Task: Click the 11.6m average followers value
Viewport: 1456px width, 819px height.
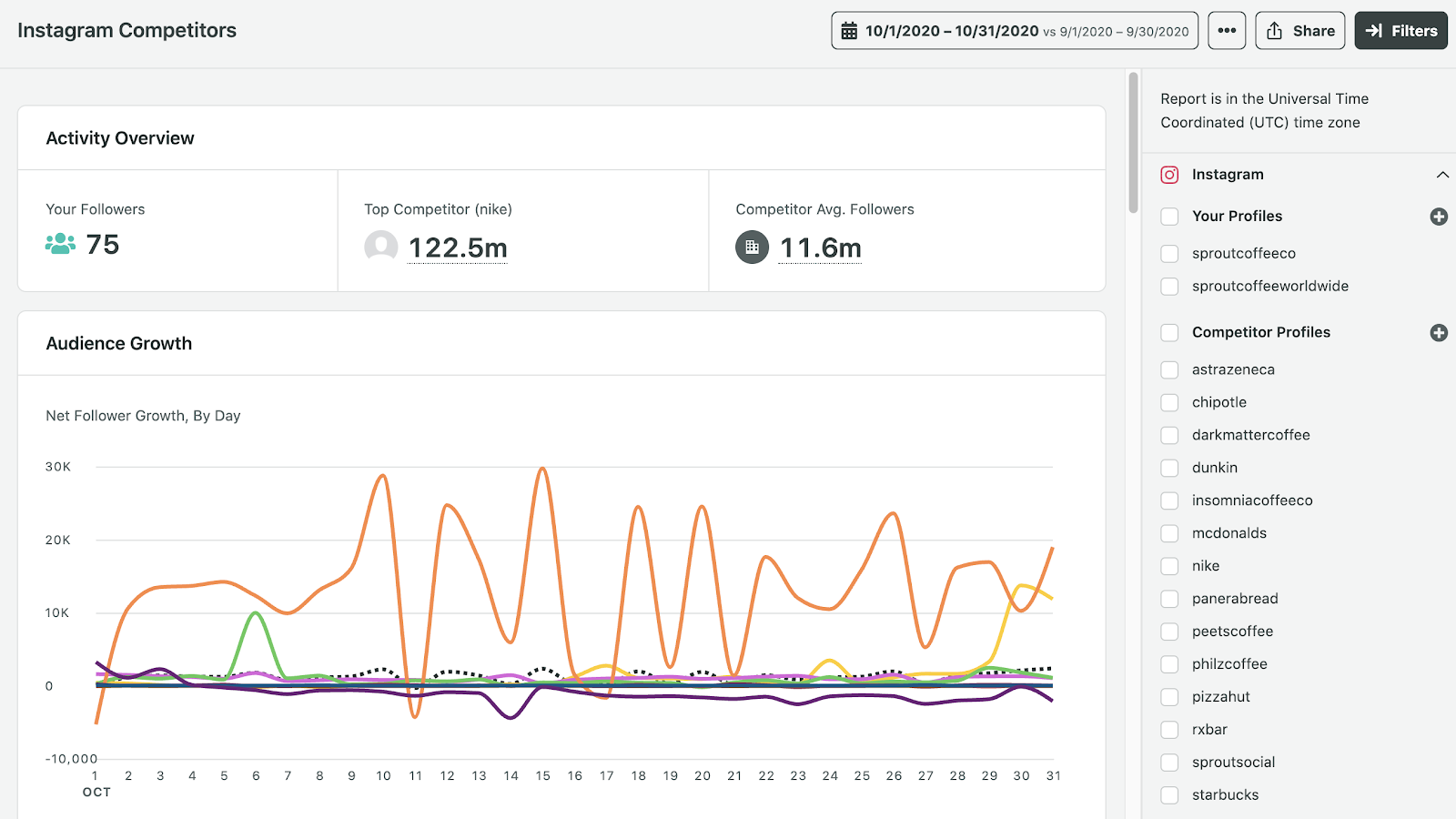Action: tap(820, 248)
